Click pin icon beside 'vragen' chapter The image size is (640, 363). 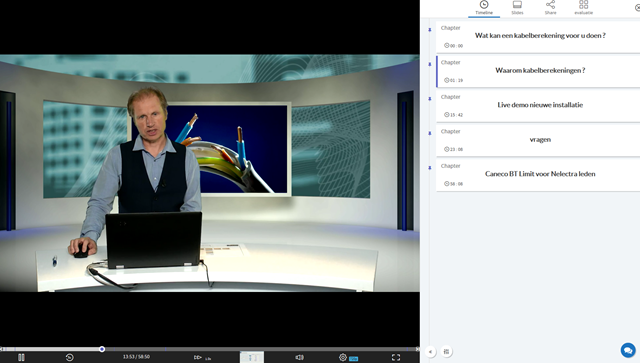coord(430,133)
